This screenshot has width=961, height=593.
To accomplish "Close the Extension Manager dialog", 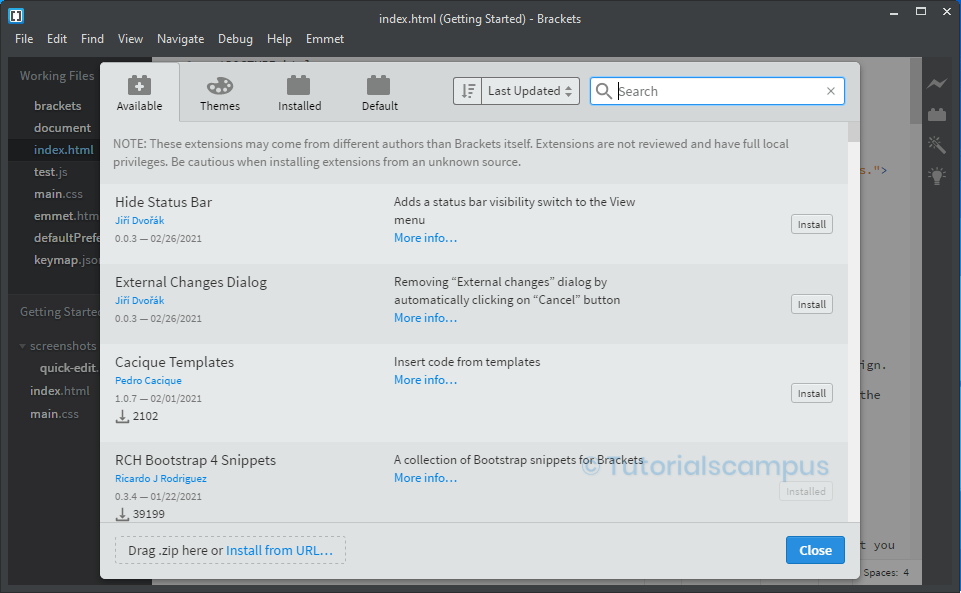I will [815, 550].
